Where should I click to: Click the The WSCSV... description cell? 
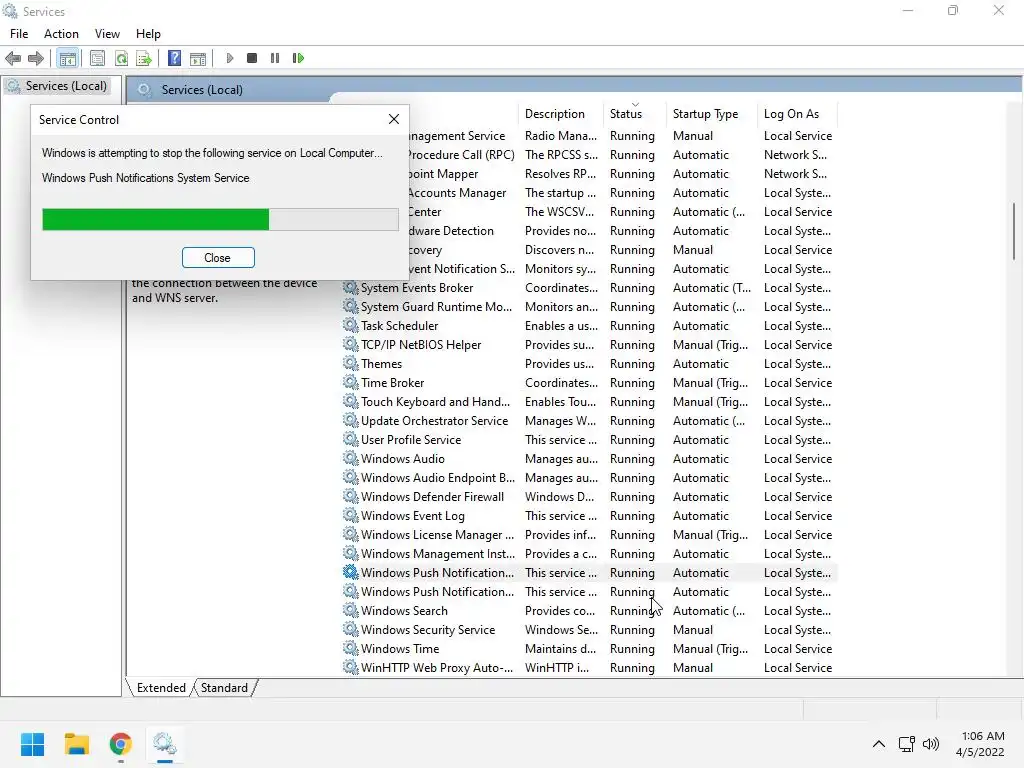click(x=560, y=212)
